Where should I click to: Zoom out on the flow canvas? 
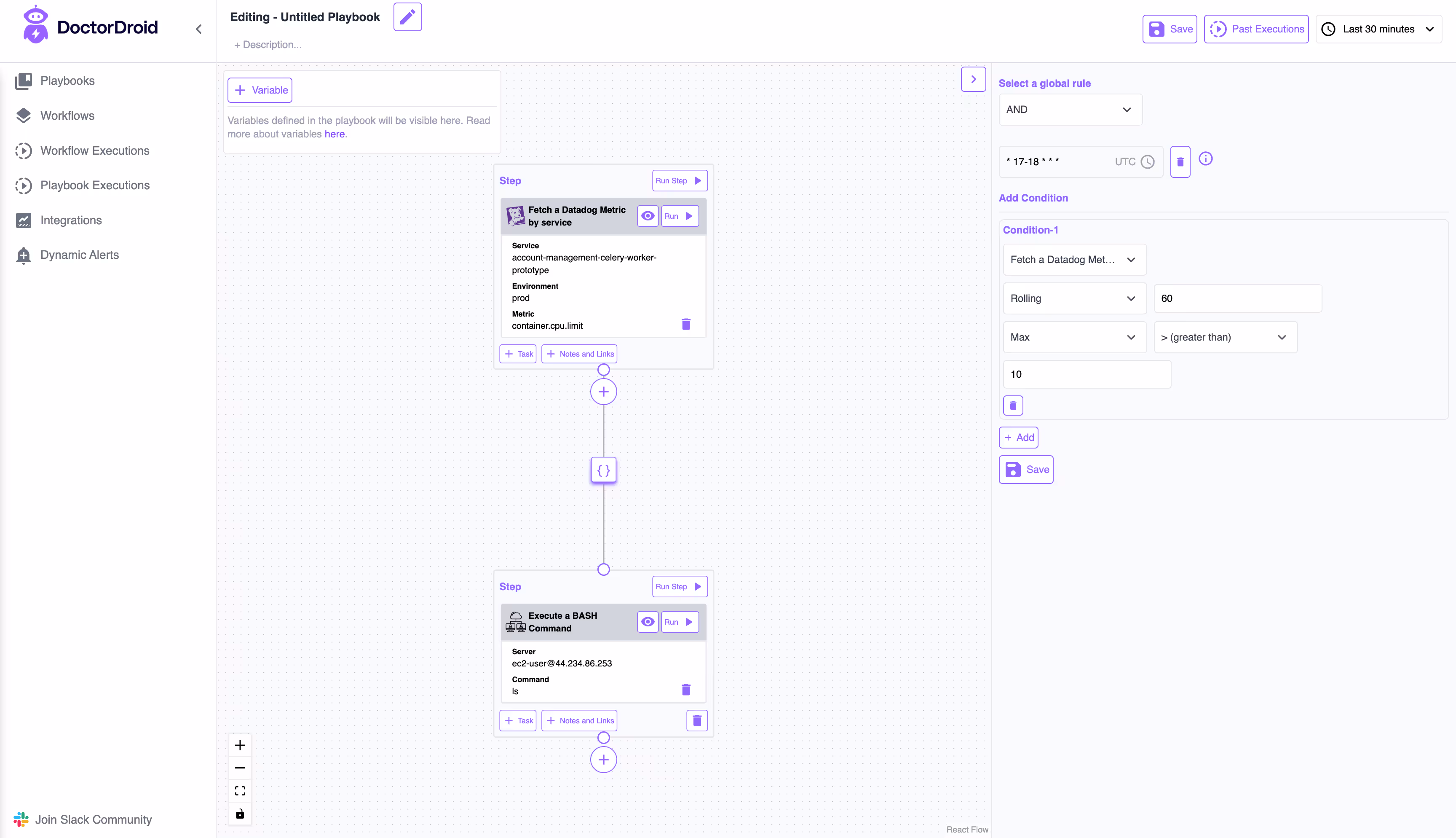point(240,768)
